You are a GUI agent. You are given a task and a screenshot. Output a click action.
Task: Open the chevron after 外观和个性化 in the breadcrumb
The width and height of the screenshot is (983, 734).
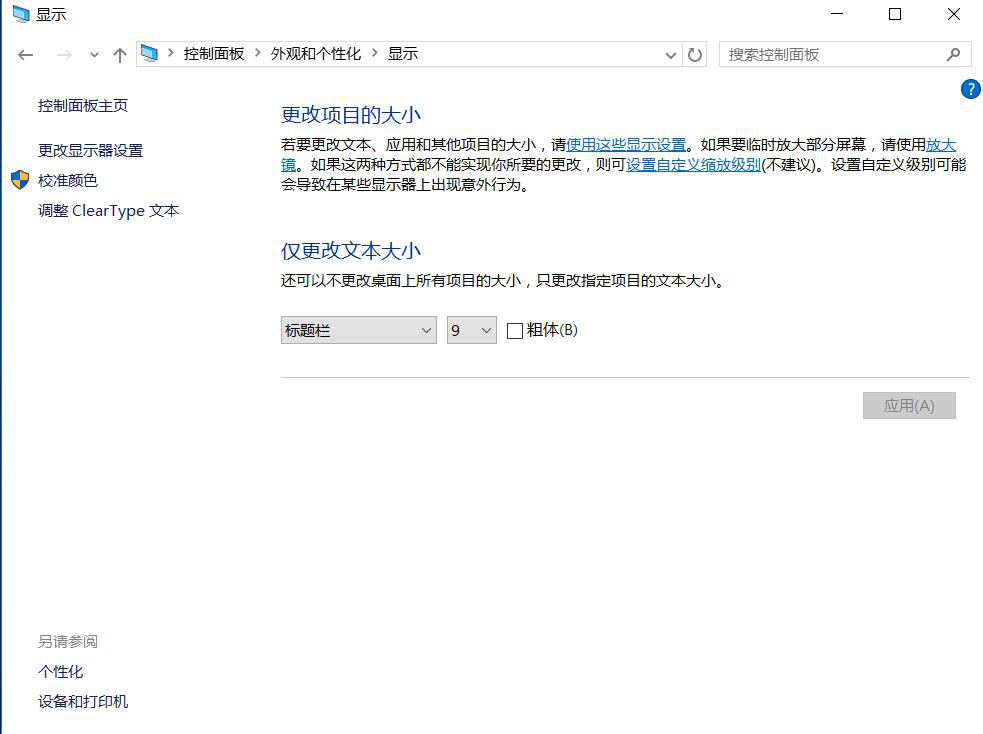point(375,53)
